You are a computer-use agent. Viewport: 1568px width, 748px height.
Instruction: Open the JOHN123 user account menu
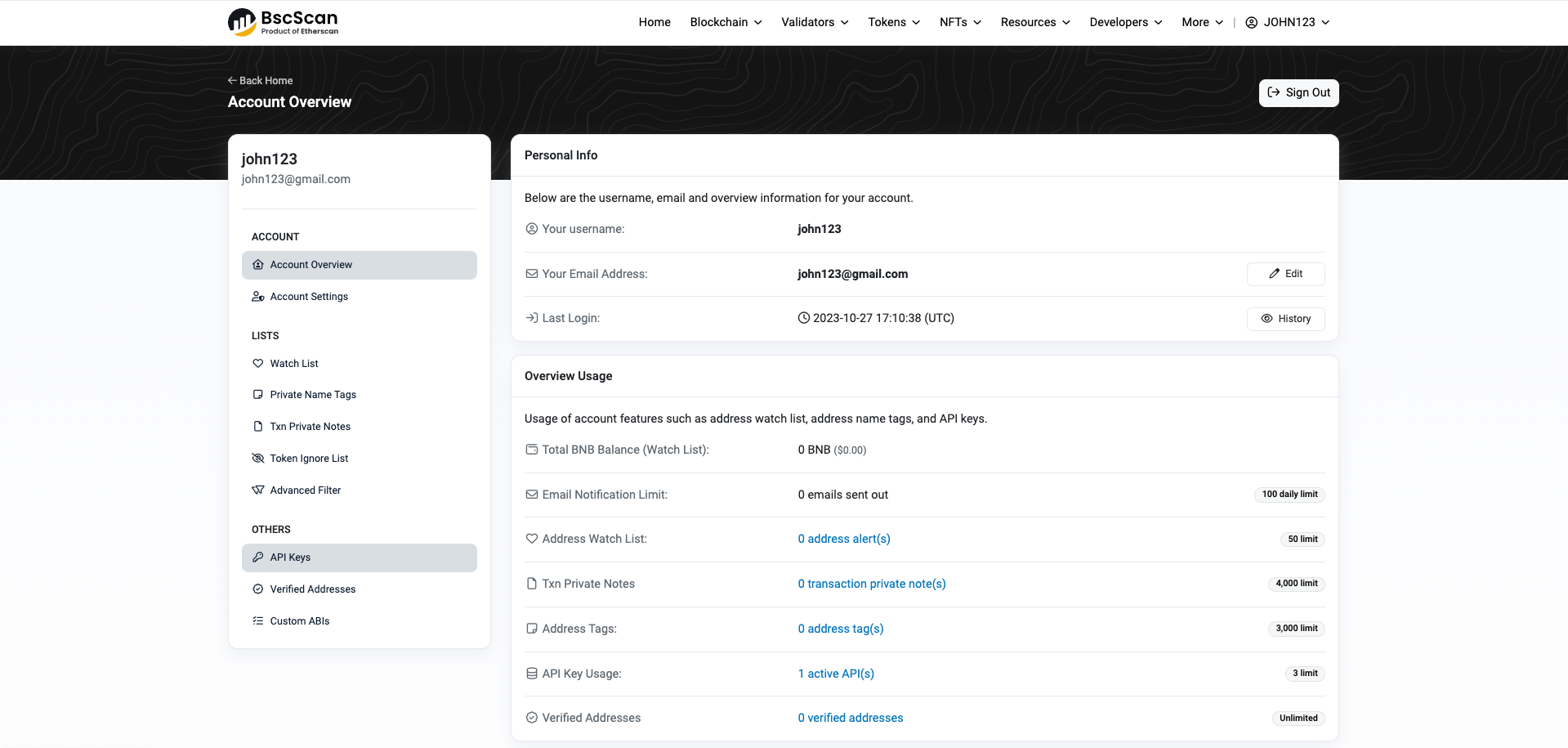[x=1287, y=22]
